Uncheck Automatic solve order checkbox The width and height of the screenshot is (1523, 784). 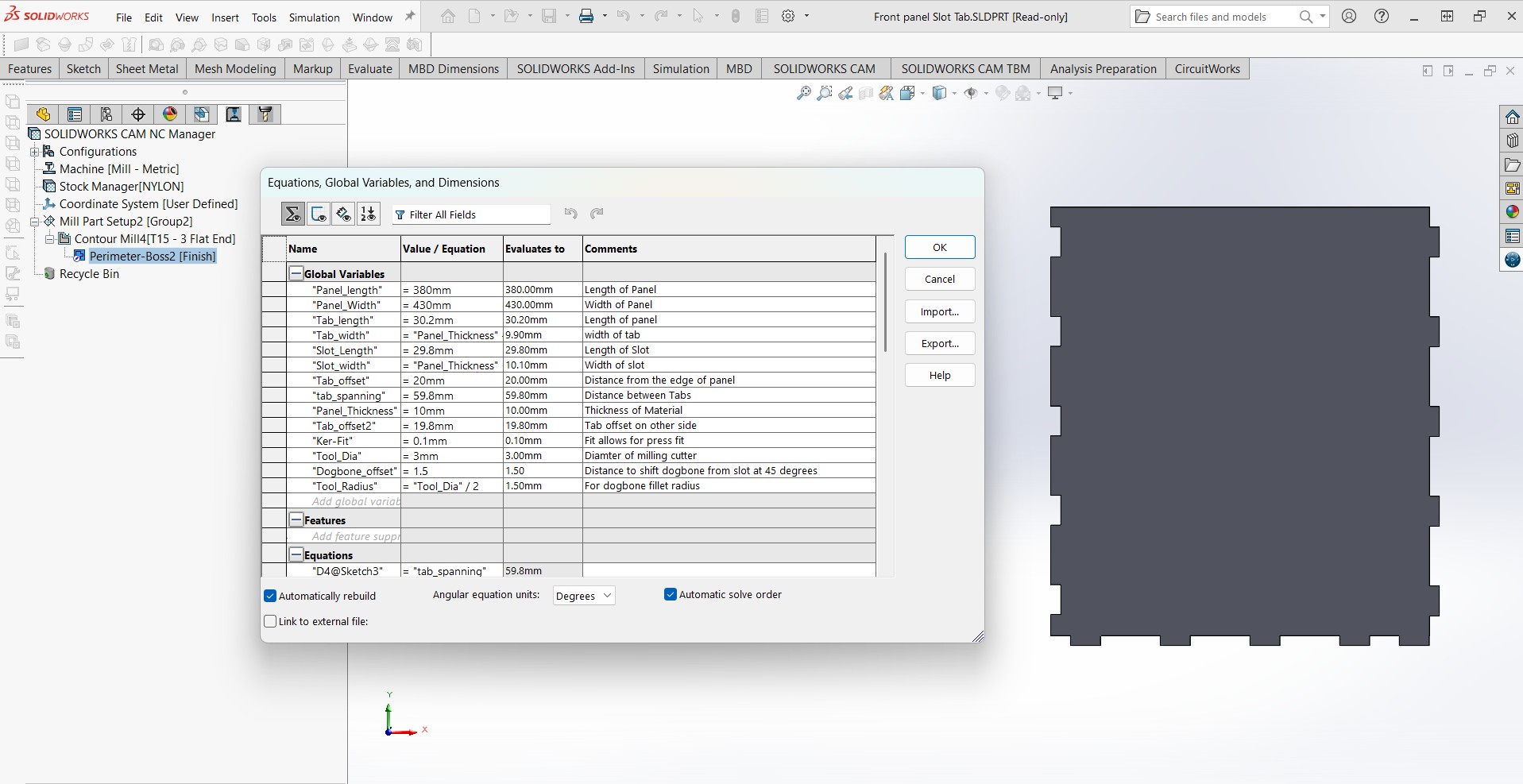point(671,594)
